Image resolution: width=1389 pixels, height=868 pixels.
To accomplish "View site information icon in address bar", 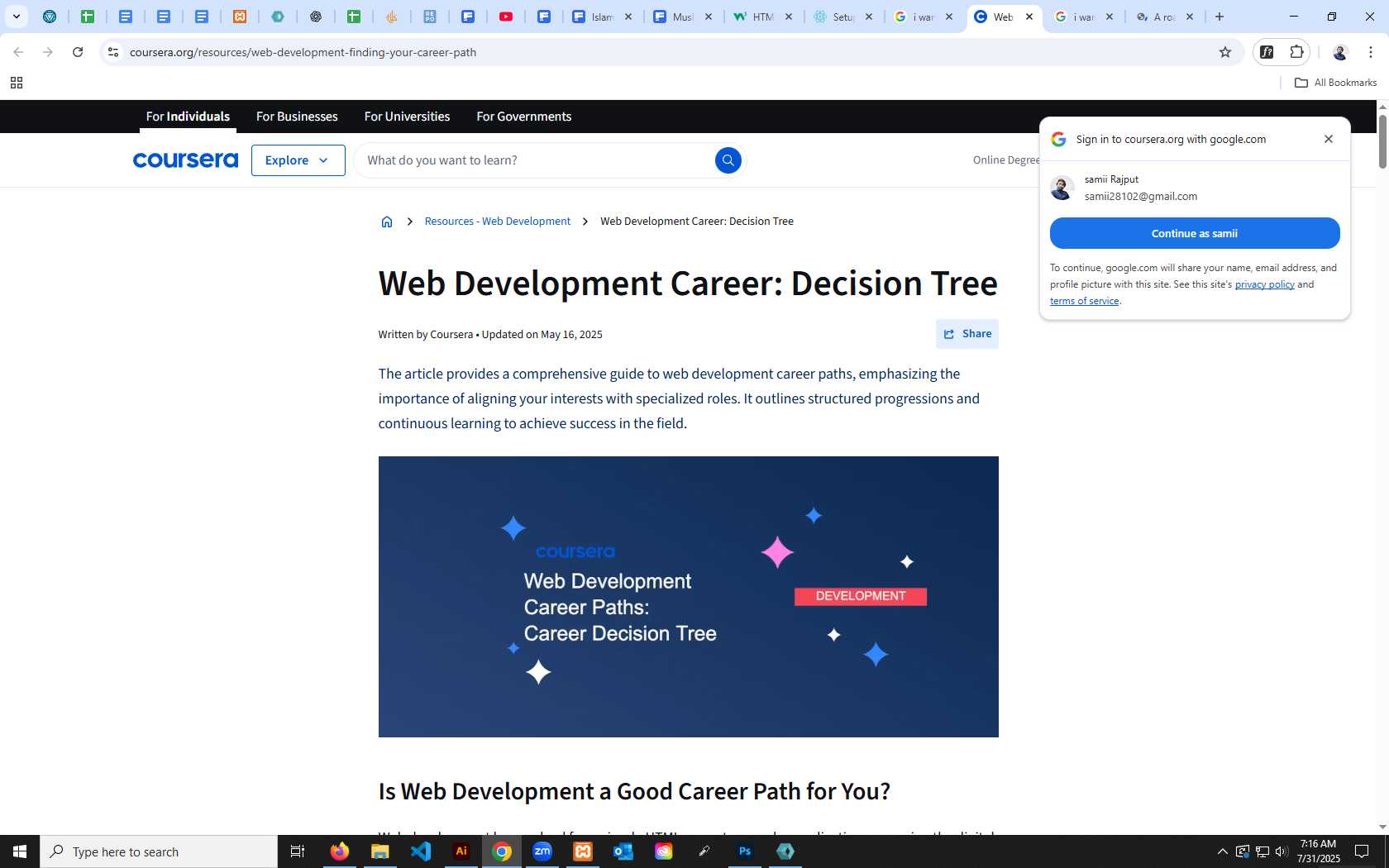I will (113, 52).
